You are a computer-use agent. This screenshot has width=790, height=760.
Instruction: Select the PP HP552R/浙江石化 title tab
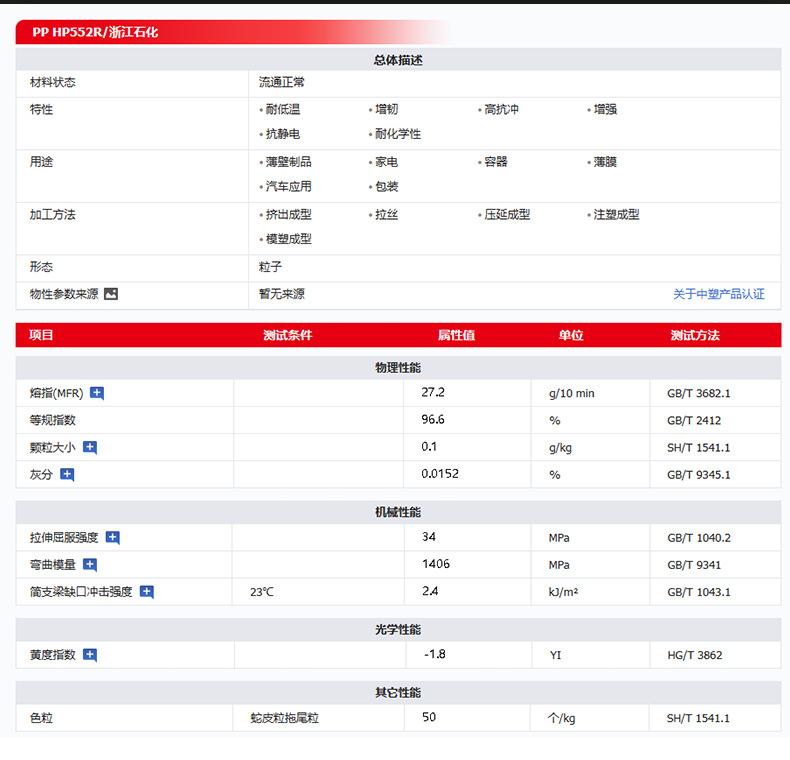[x=95, y=32]
